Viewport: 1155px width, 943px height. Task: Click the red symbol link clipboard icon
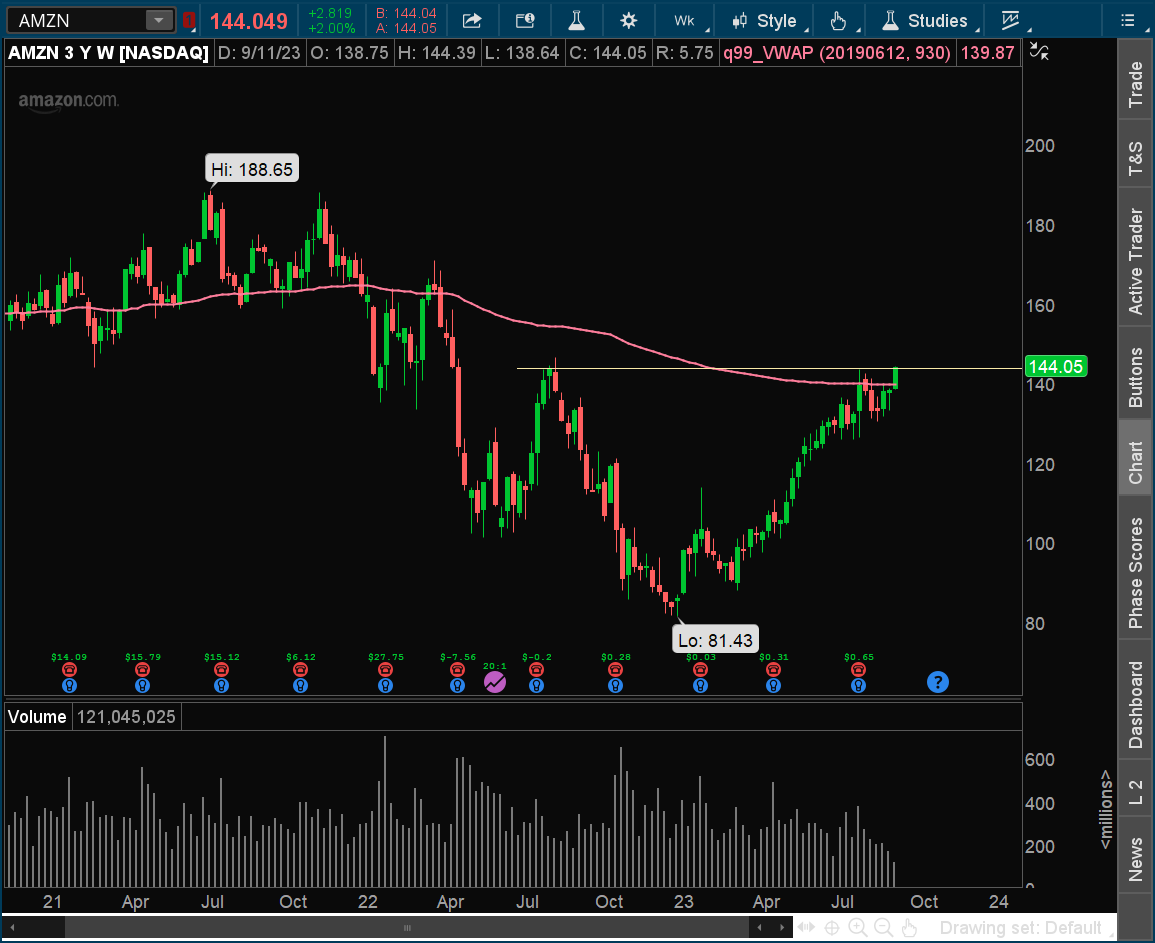point(189,21)
